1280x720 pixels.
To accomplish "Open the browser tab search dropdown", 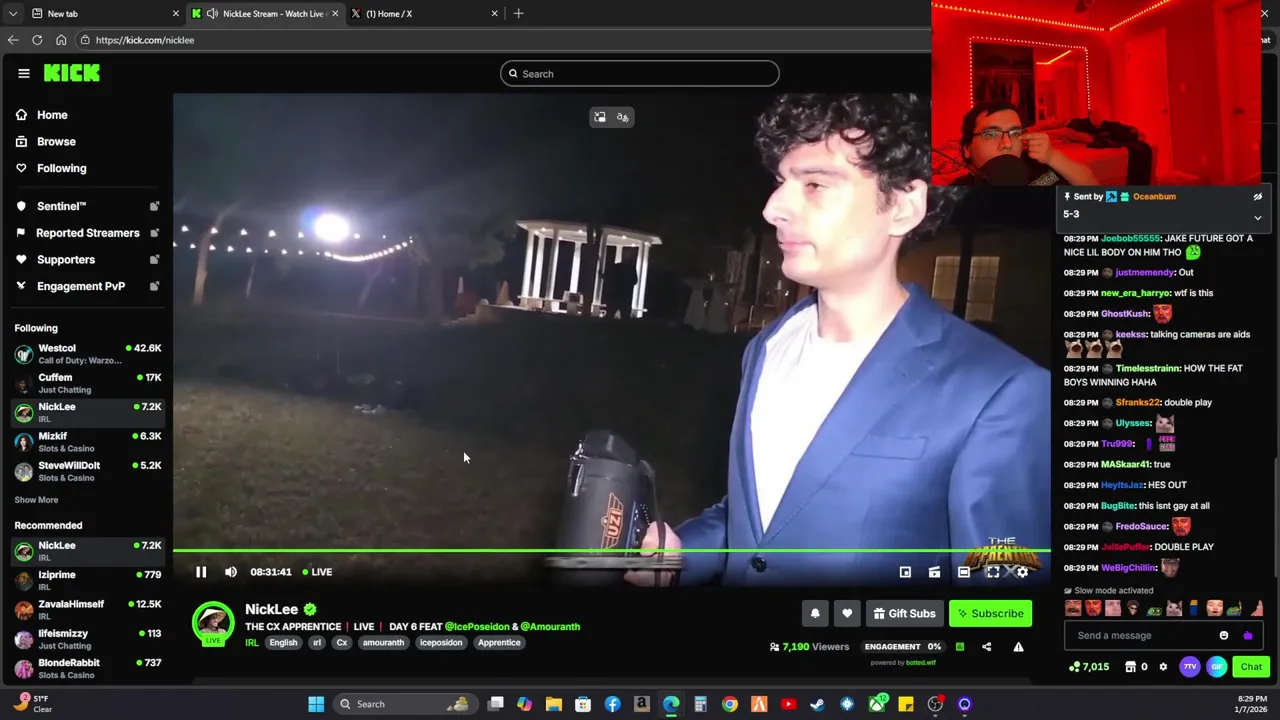I will point(12,14).
